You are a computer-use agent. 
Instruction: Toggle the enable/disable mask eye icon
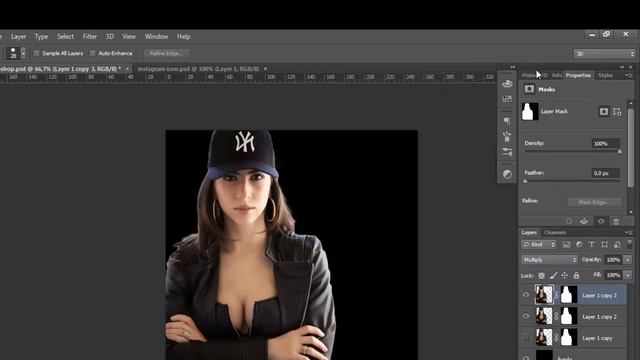coord(601,221)
